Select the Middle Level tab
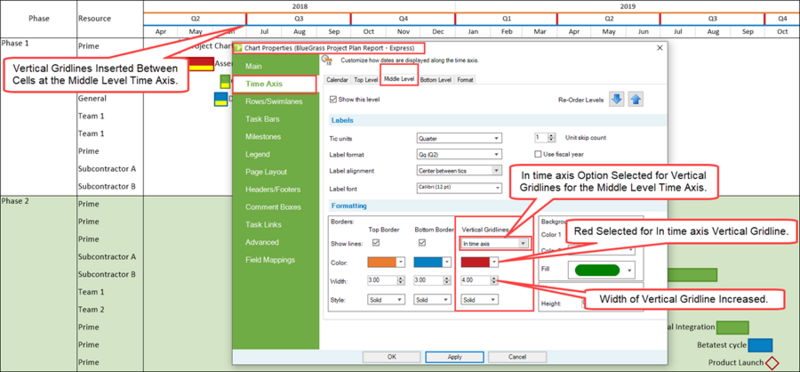800x372 pixels. (398, 80)
